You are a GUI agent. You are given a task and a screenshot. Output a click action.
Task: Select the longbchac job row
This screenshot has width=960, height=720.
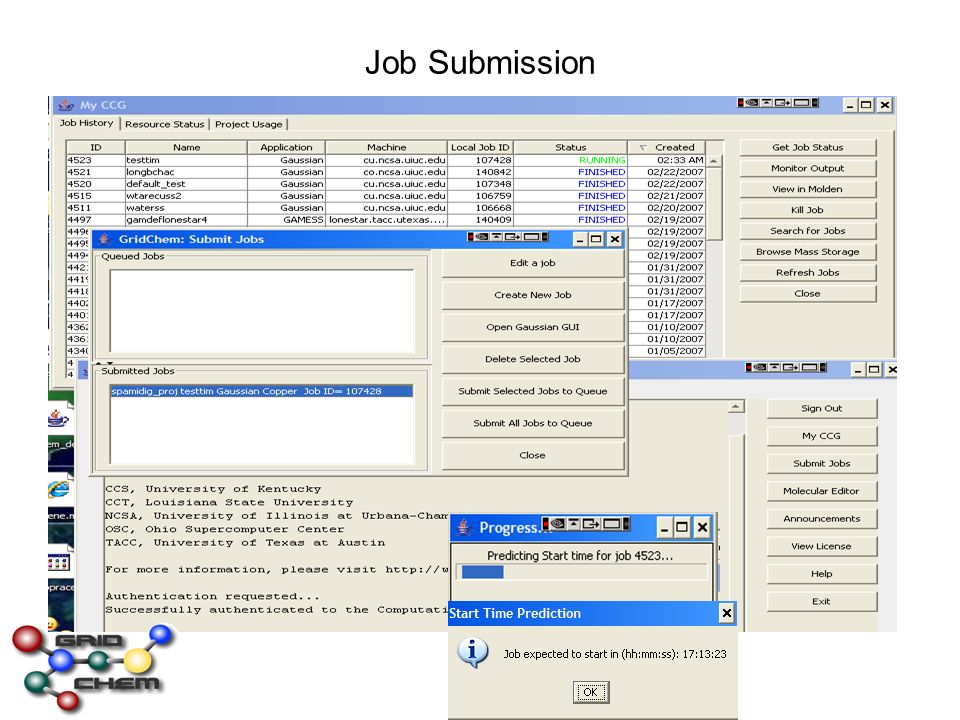(x=386, y=172)
